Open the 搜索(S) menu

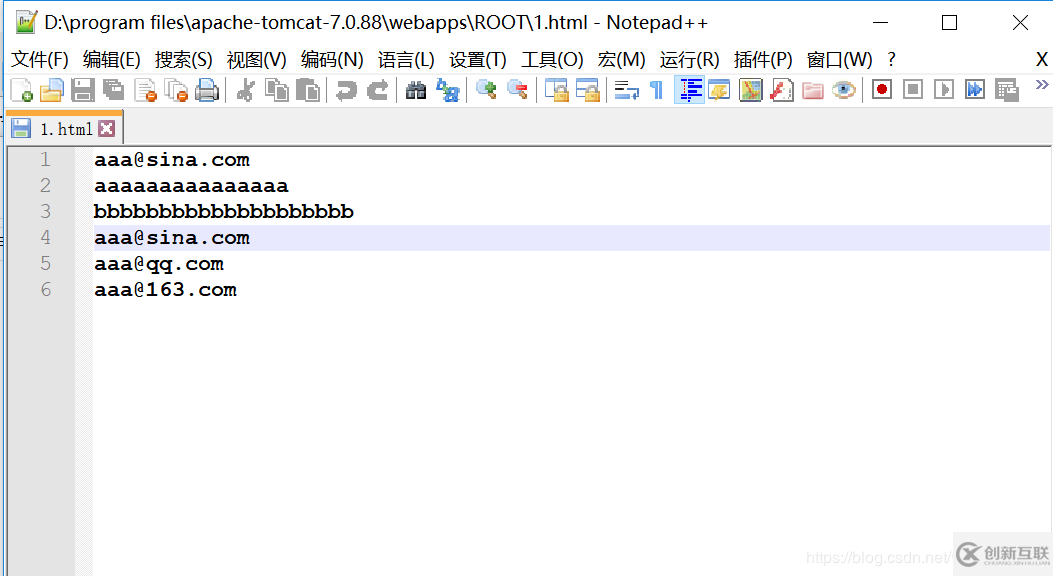pyautogui.click(x=183, y=60)
